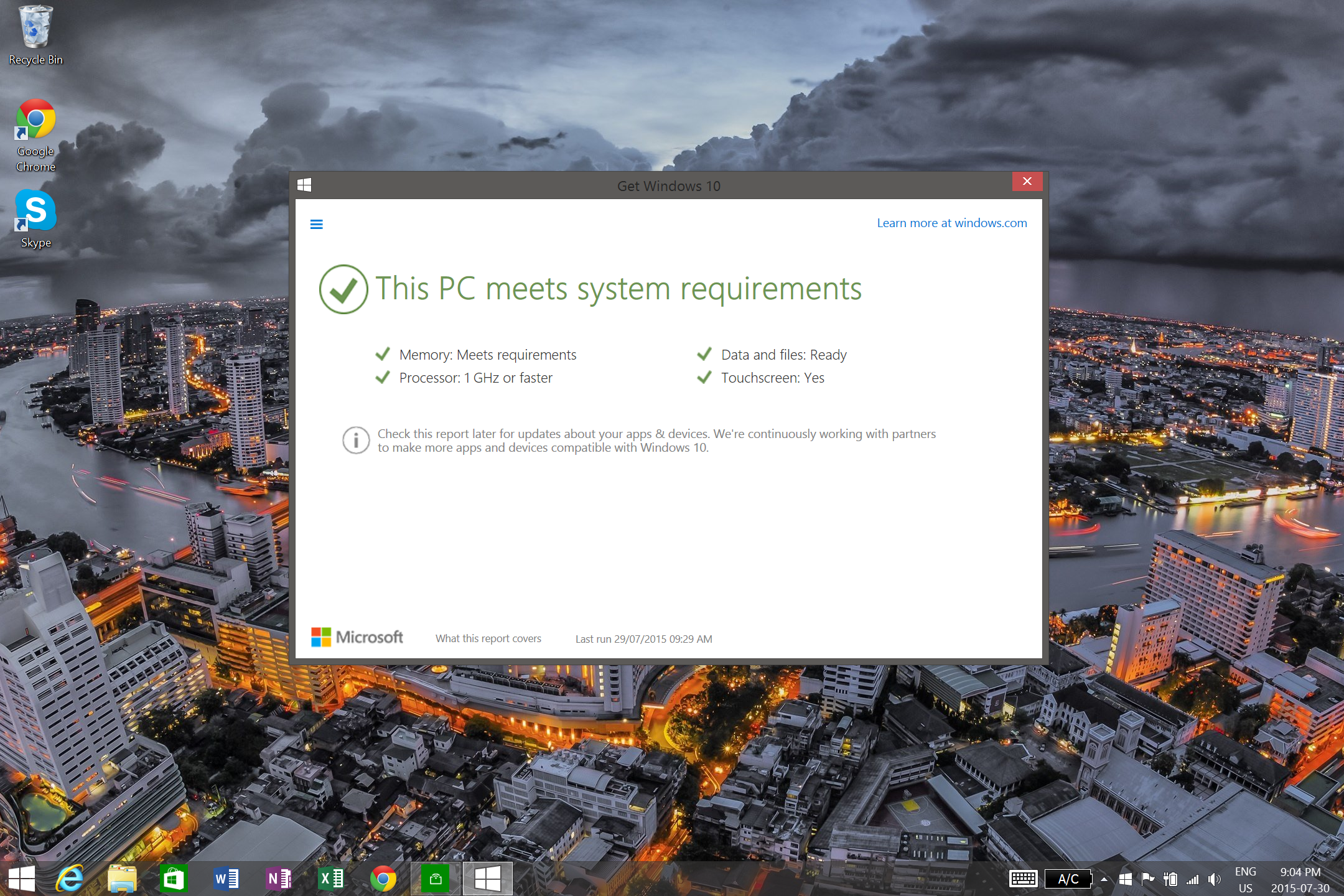Screen dimensions: 1344x896
Task: Select the Google Chrome desktop shortcut
Action: click(x=35, y=136)
